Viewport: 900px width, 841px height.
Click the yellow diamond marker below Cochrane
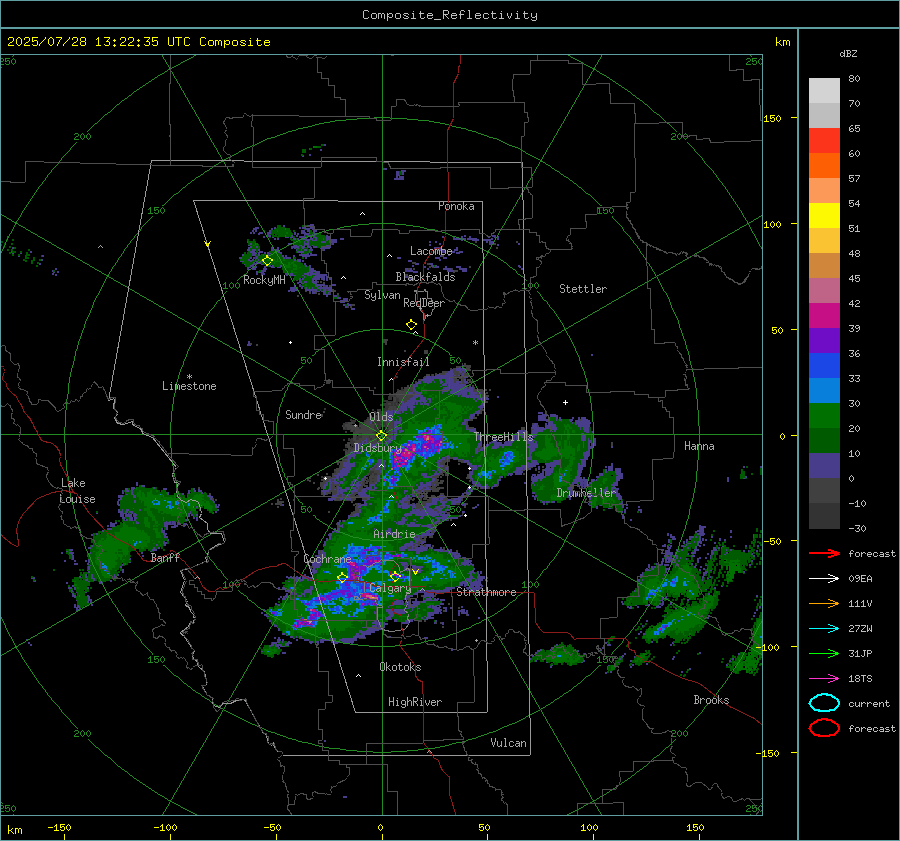342,578
